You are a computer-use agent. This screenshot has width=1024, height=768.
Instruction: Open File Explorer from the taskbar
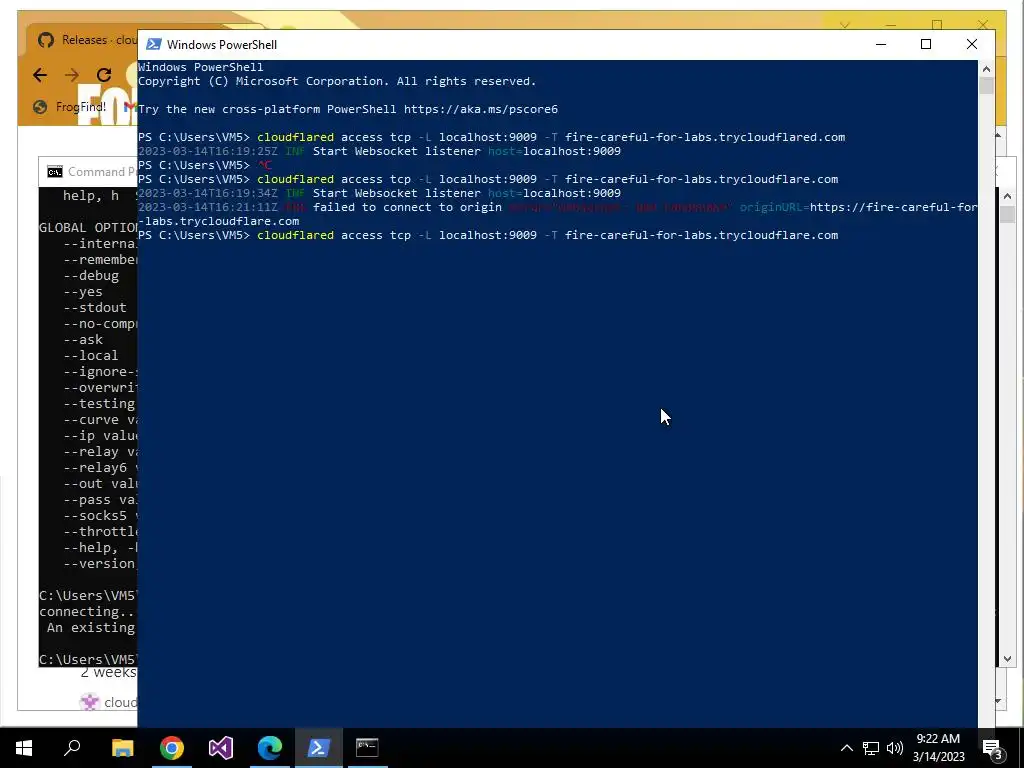(122, 748)
